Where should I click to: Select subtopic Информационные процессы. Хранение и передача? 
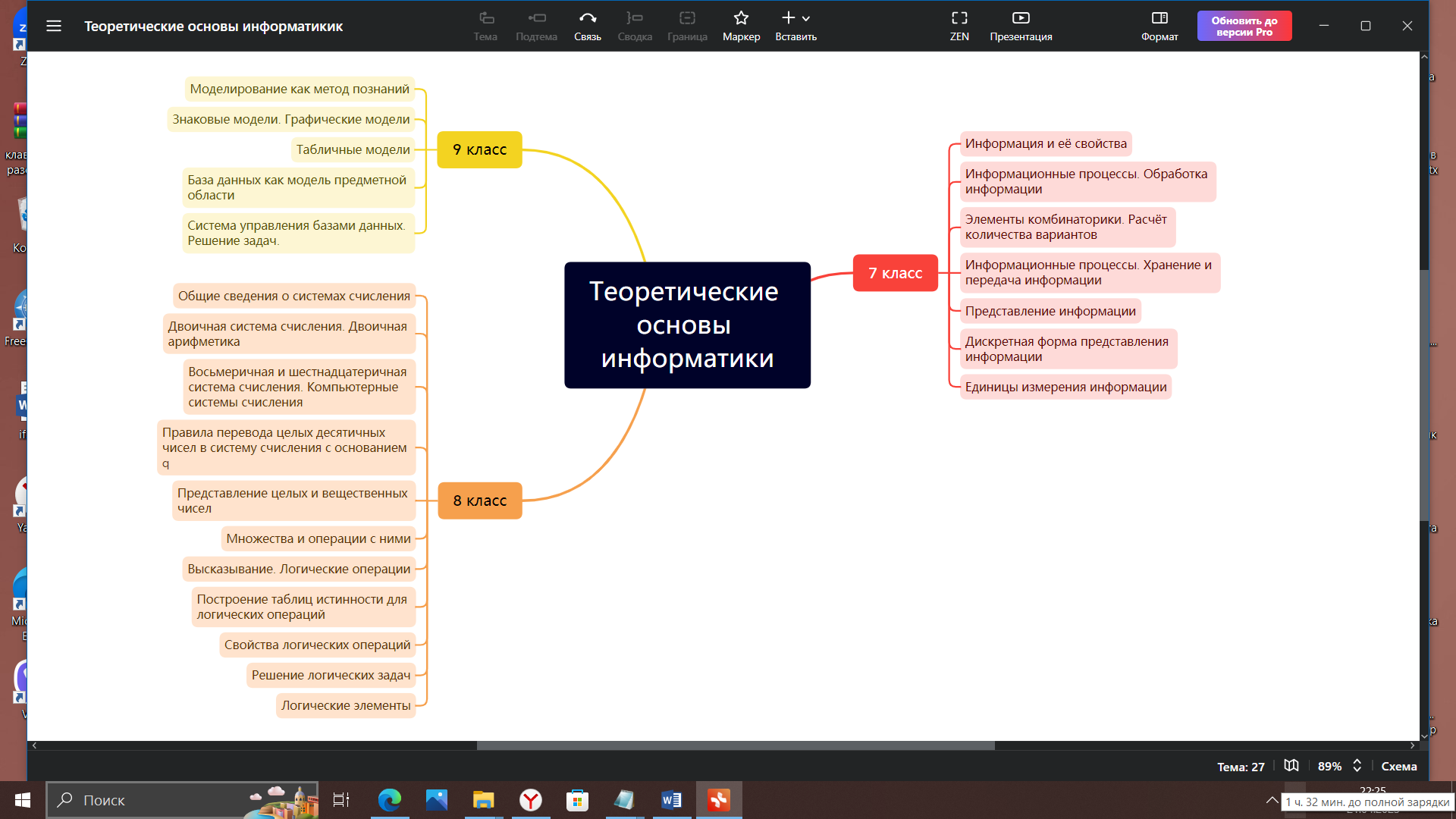1090,272
